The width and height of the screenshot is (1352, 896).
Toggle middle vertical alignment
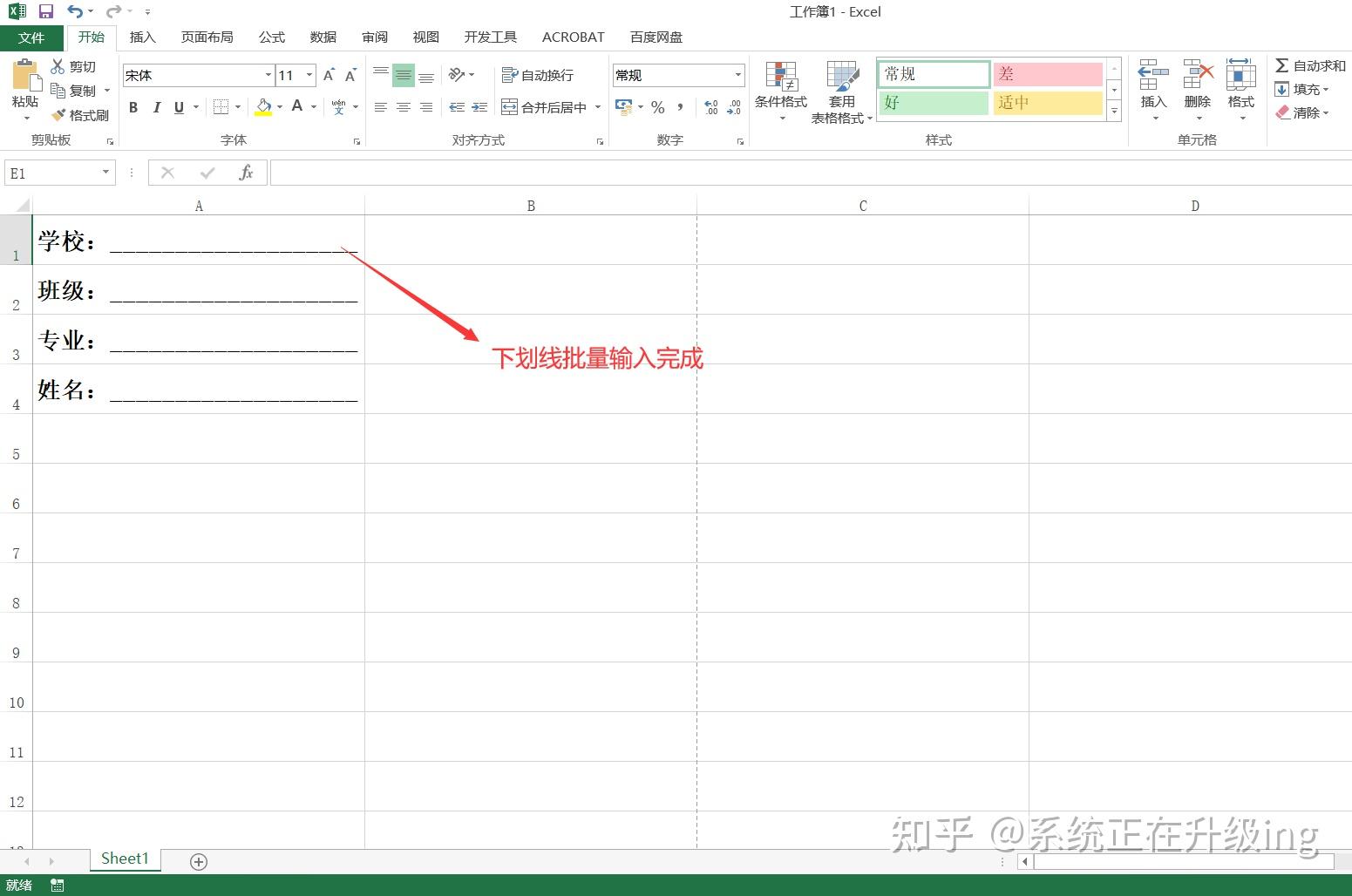pos(404,75)
